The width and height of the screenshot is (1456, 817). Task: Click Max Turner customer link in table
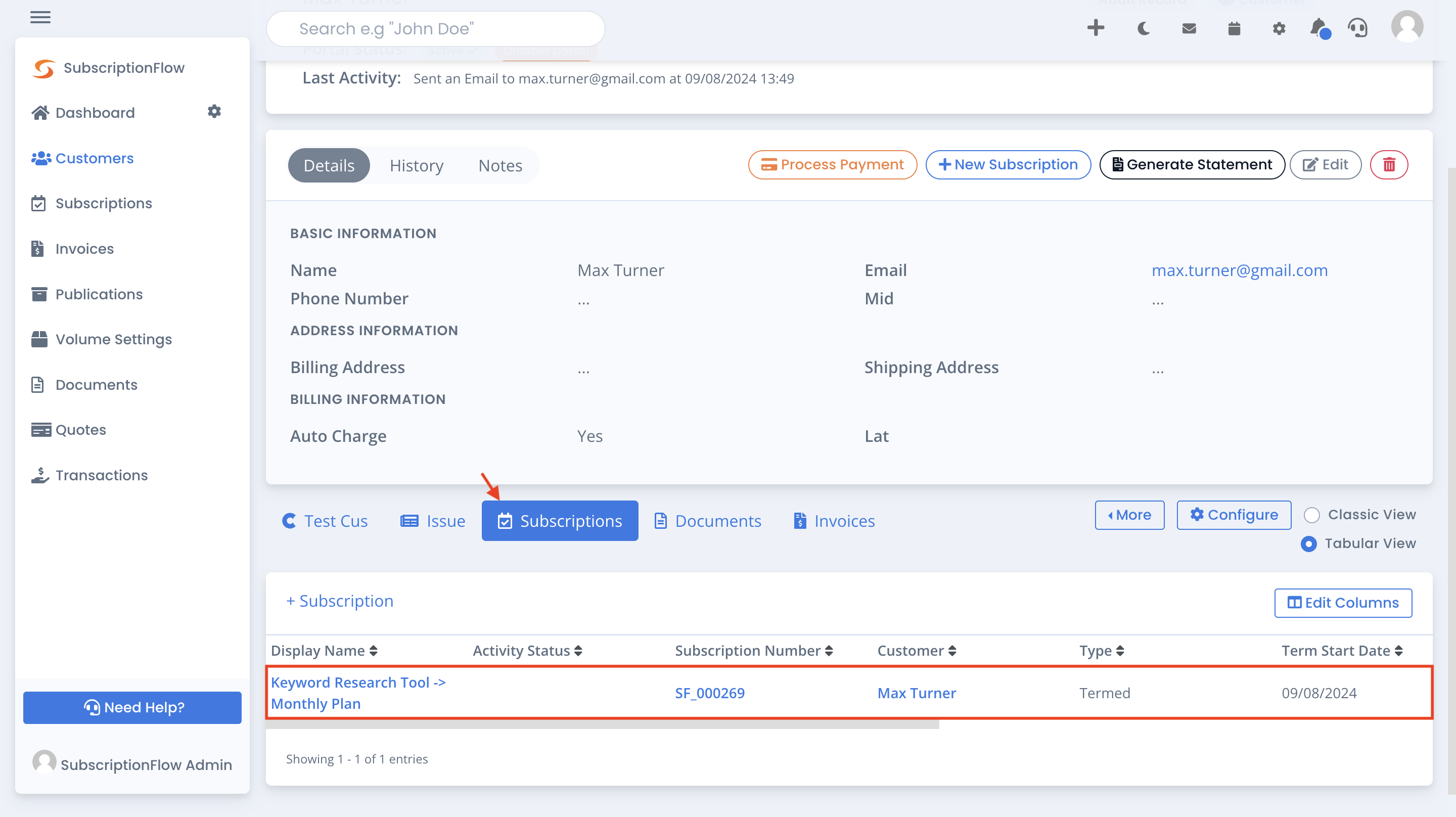click(916, 693)
